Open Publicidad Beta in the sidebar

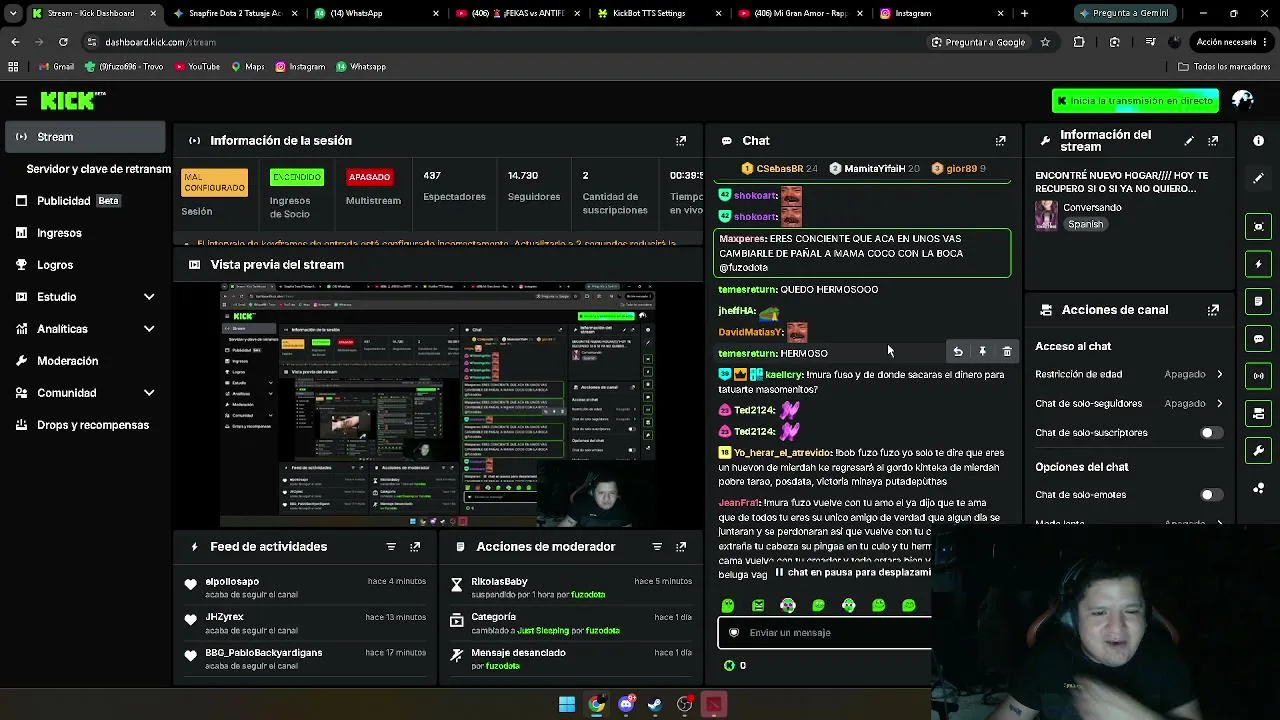86,201
